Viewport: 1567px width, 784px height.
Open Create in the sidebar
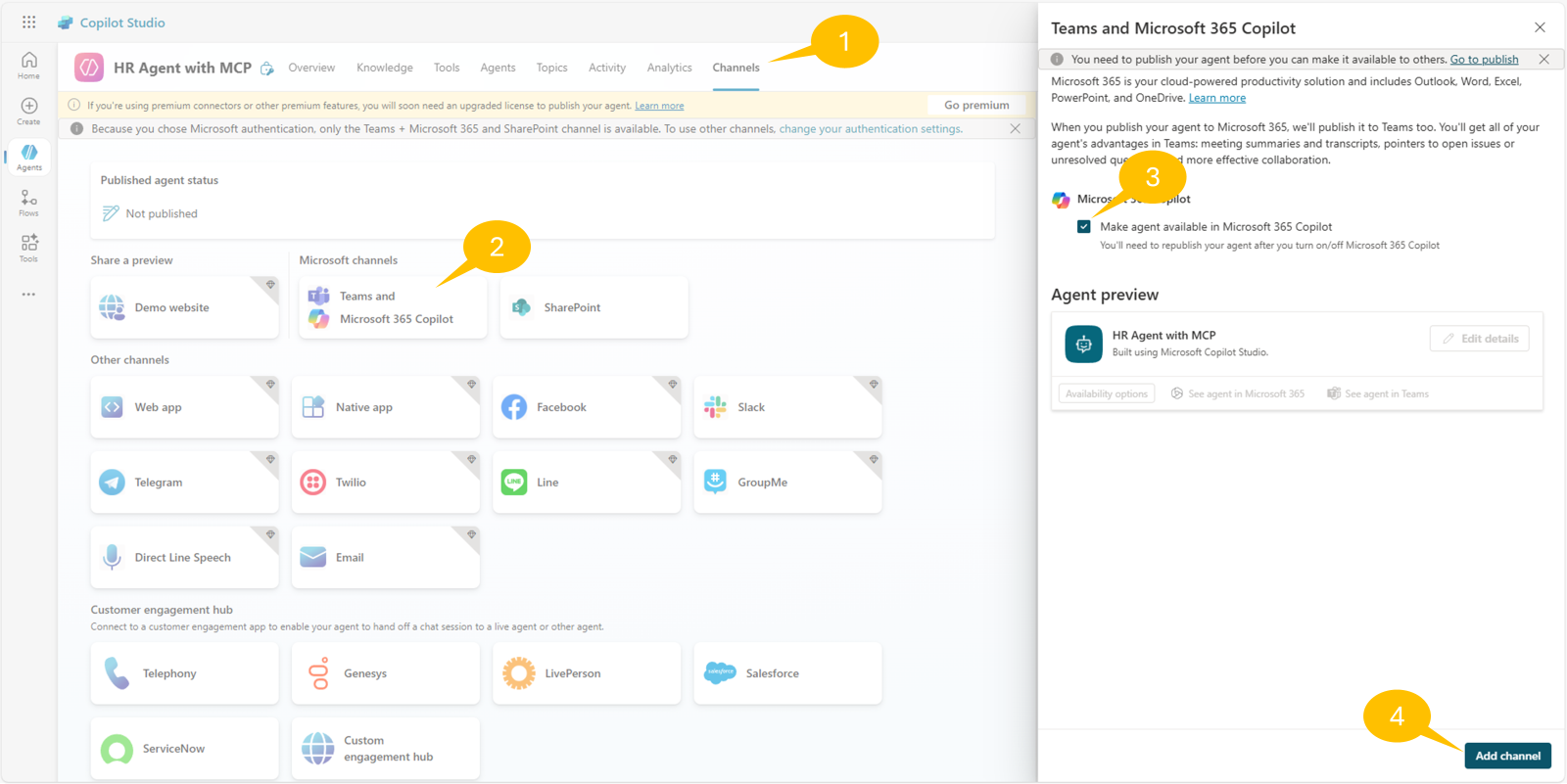pos(29,112)
